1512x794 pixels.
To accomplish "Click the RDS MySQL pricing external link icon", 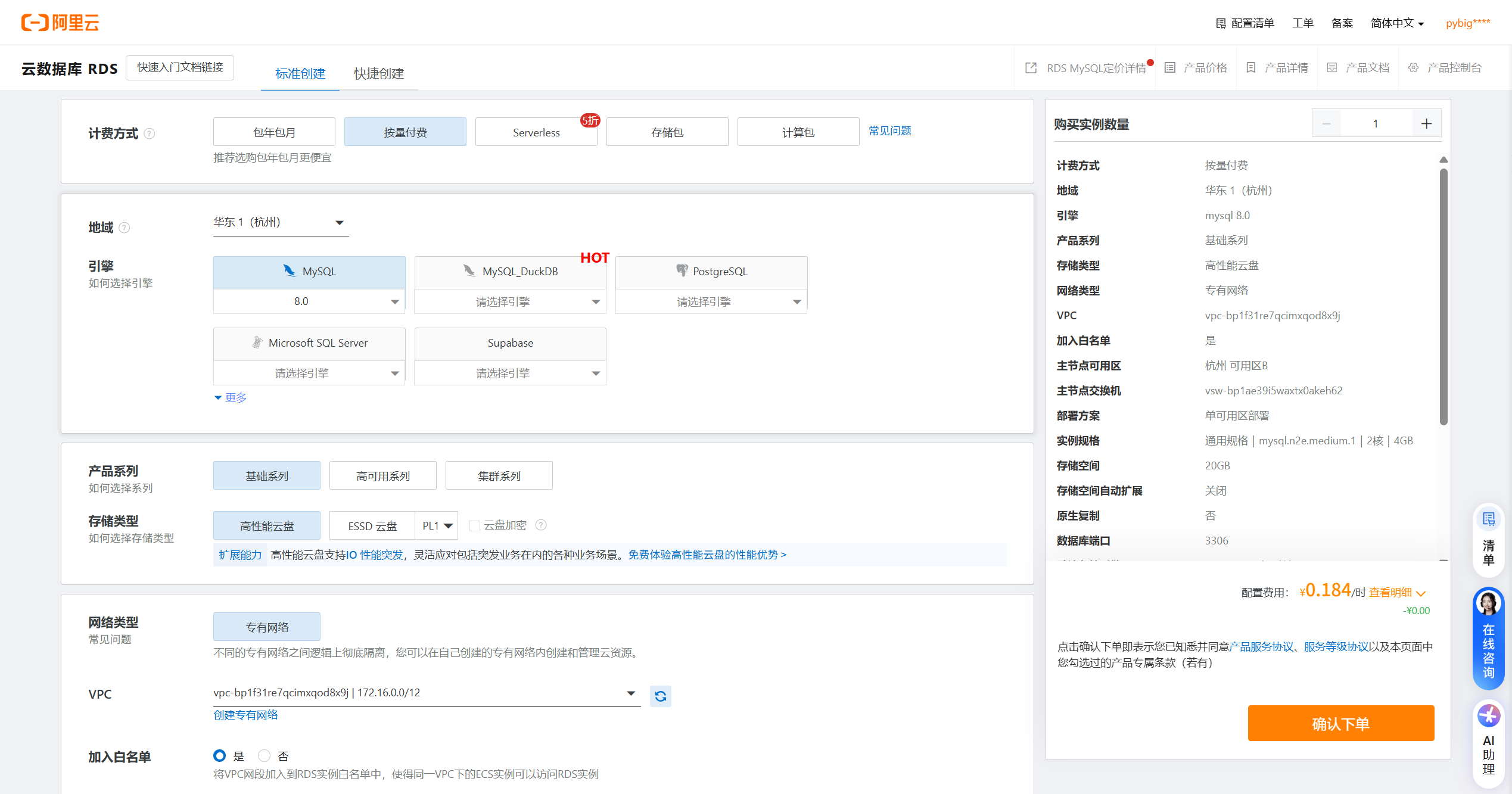I will [x=1031, y=68].
